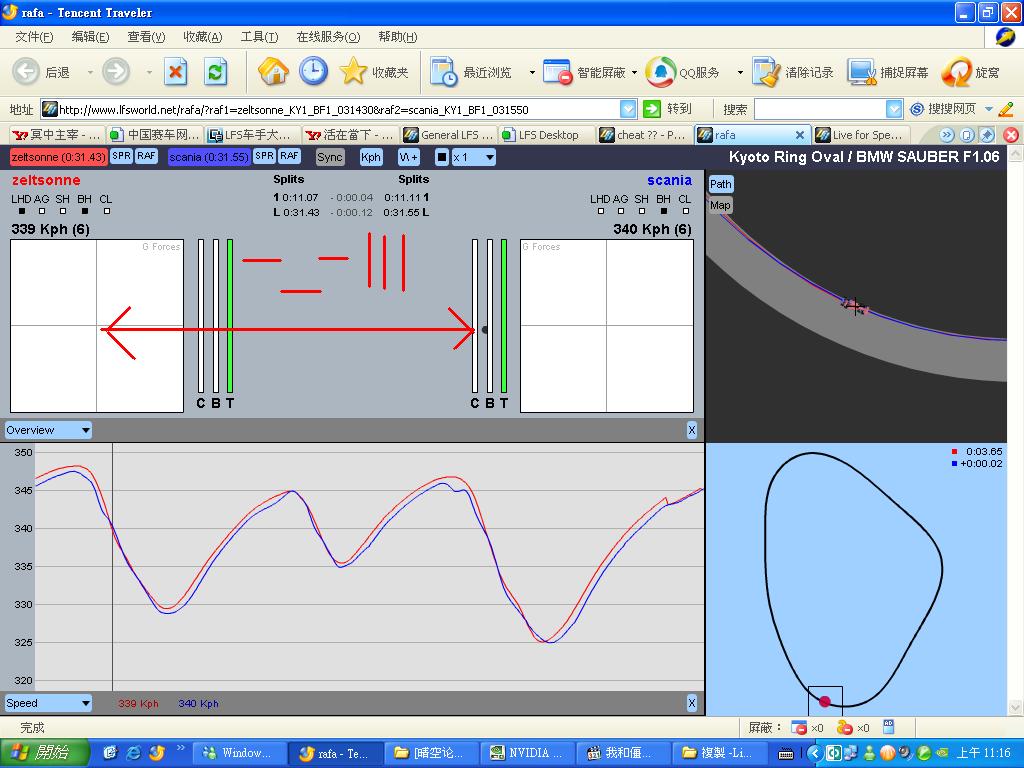The width and height of the screenshot is (1024, 768).
Task: Click zeltsonne SPR button
Action: [x=121, y=156]
